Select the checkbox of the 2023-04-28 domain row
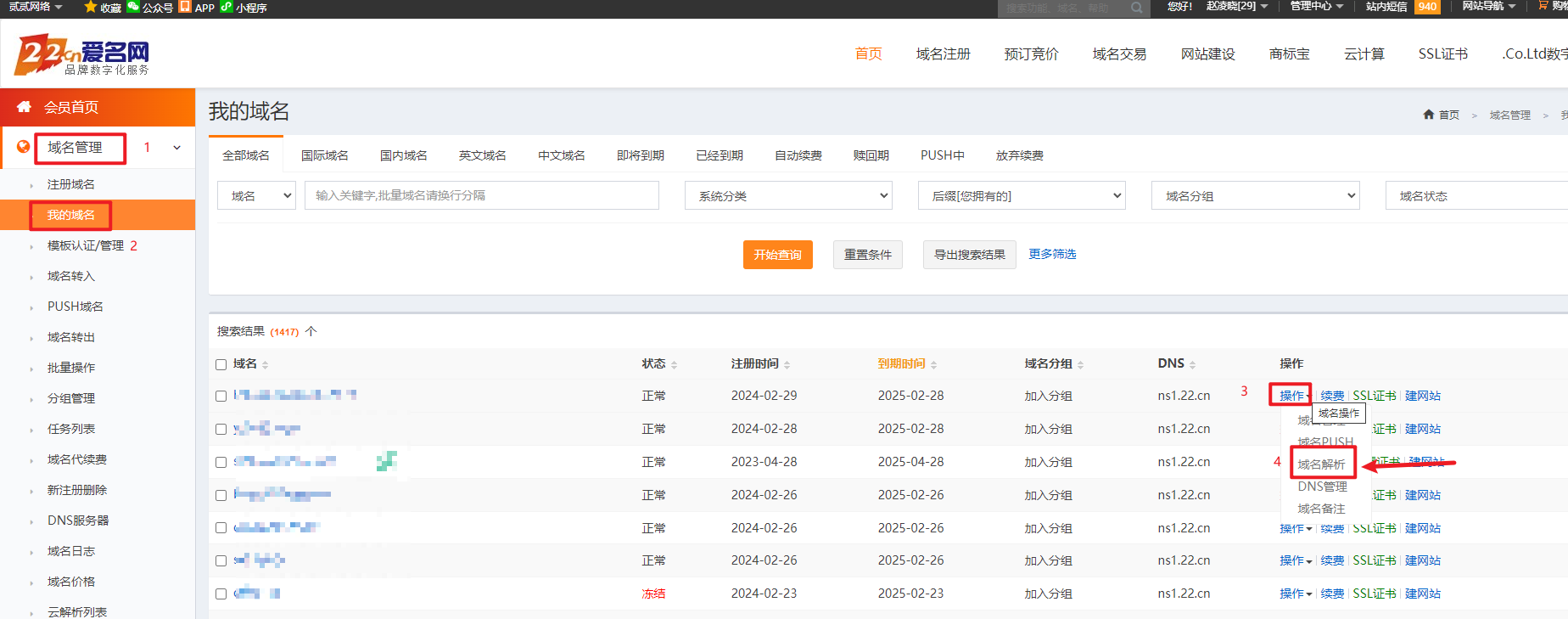This screenshot has width=1568, height=619. (x=221, y=463)
